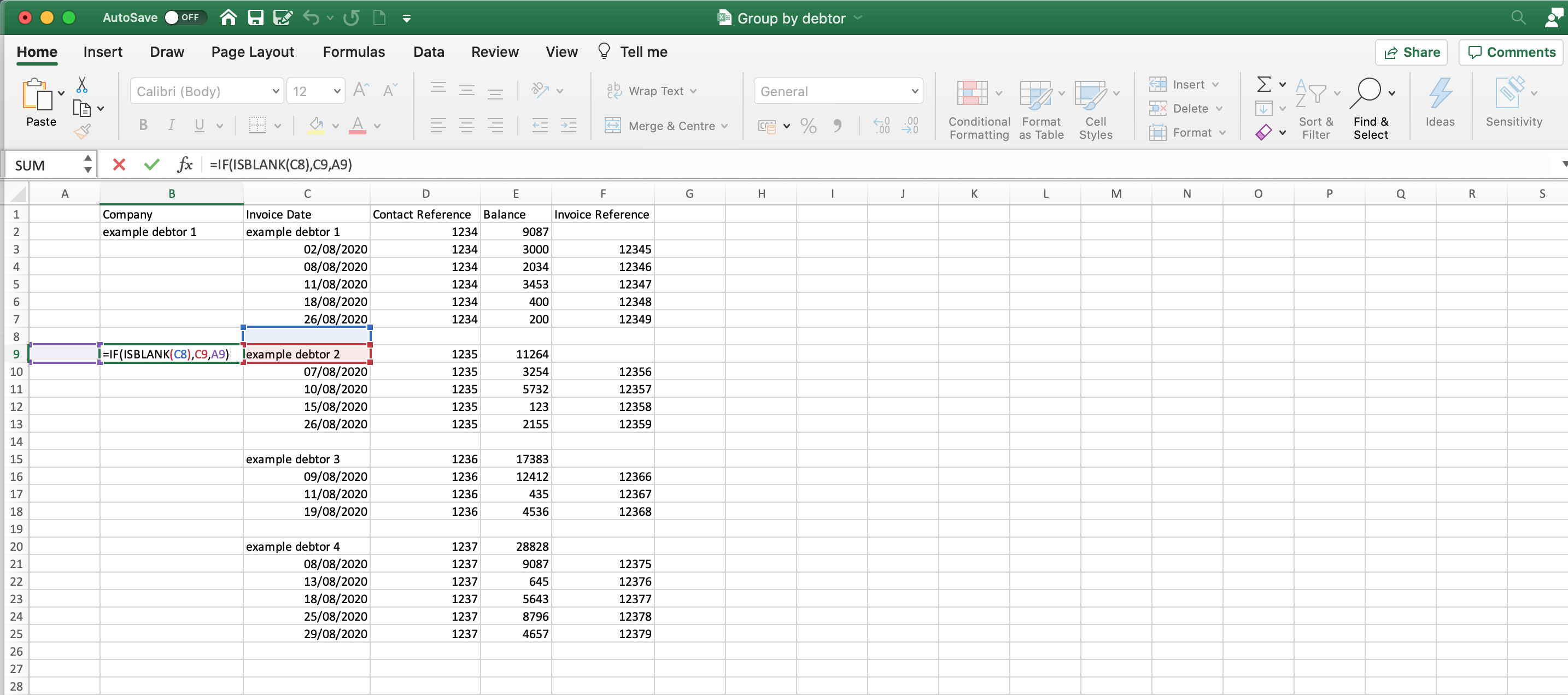Click the Home icon in title bar
The width and height of the screenshot is (1568, 695).
click(x=229, y=17)
